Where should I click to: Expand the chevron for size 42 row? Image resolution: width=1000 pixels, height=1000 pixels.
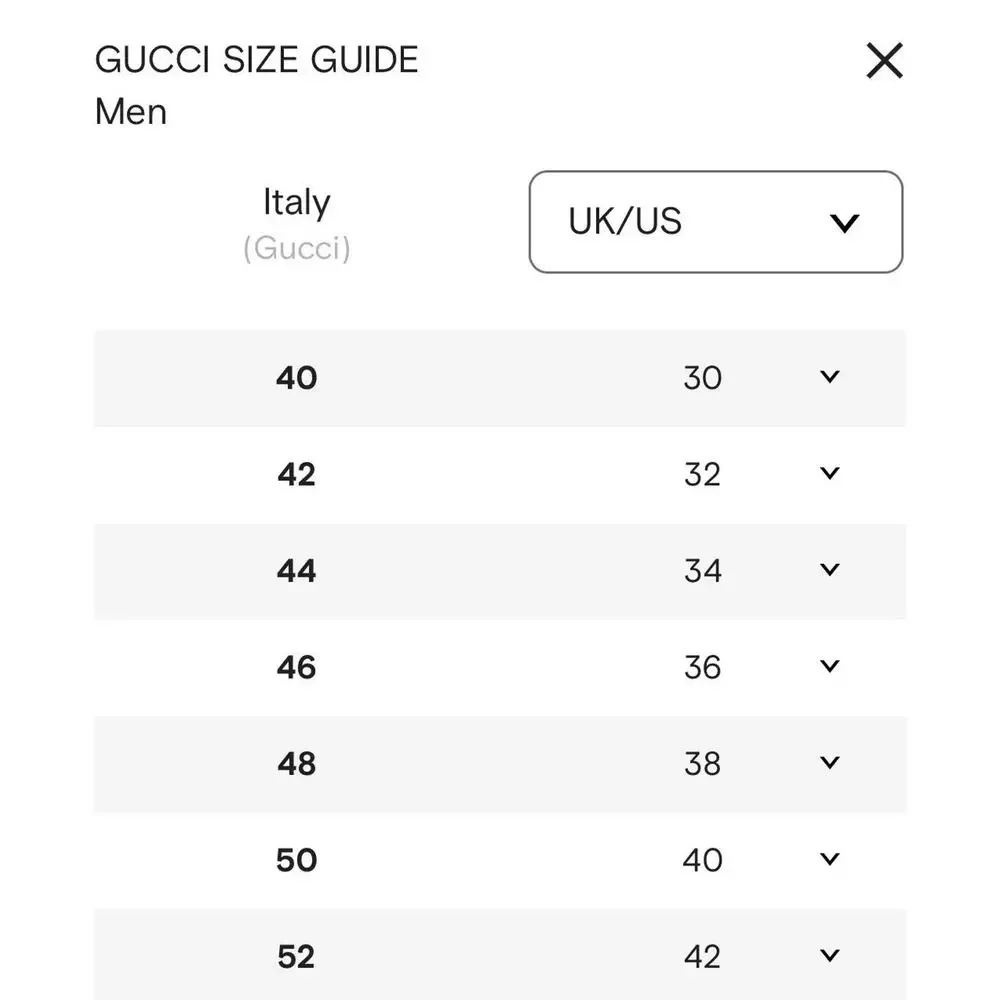(x=830, y=473)
